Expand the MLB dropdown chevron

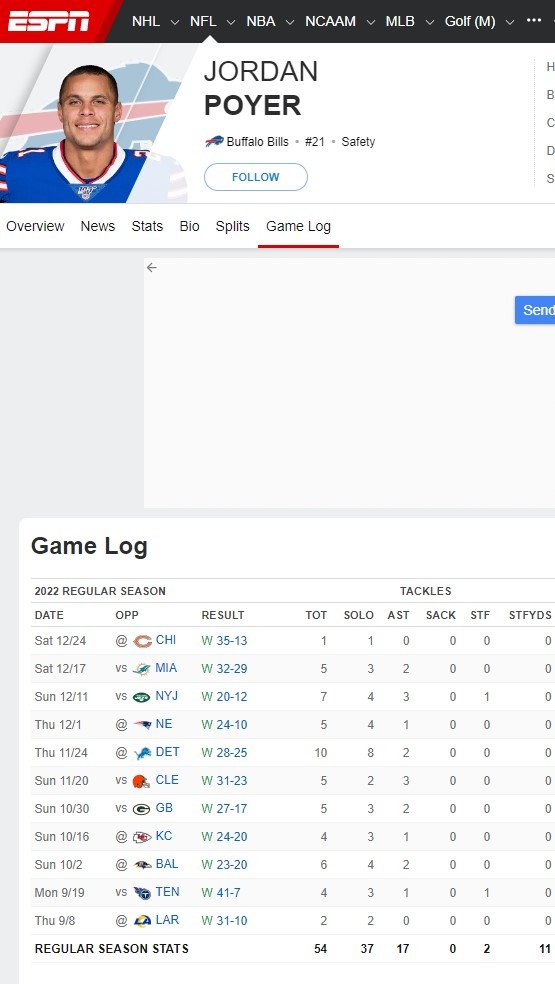[x=429, y=22]
